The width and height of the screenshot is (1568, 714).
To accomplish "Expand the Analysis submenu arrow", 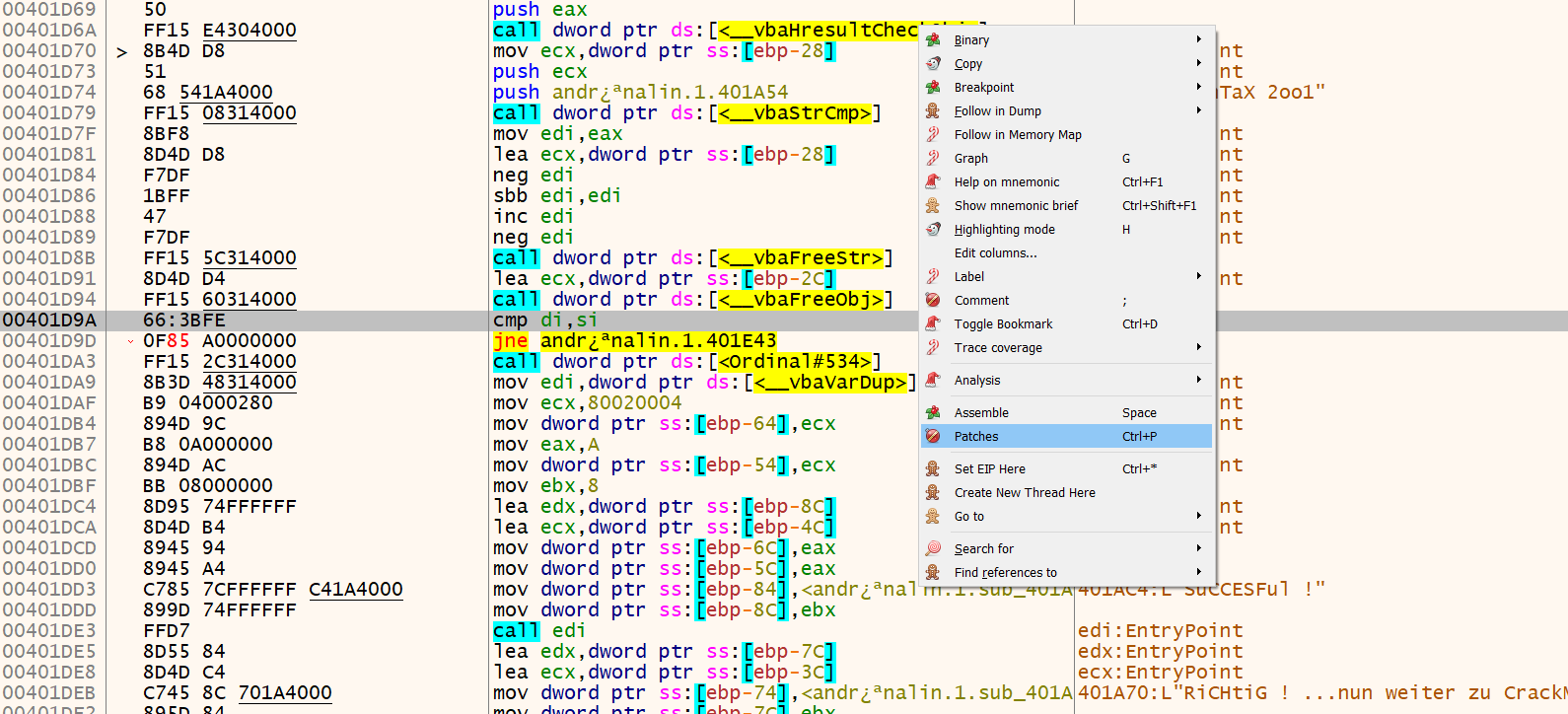I will (x=1199, y=381).
